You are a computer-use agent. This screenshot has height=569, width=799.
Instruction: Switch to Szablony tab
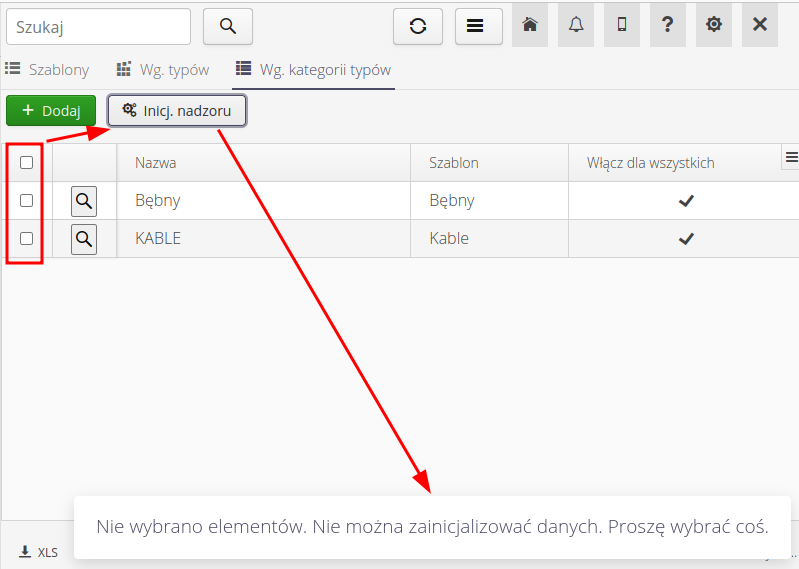coord(48,70)
